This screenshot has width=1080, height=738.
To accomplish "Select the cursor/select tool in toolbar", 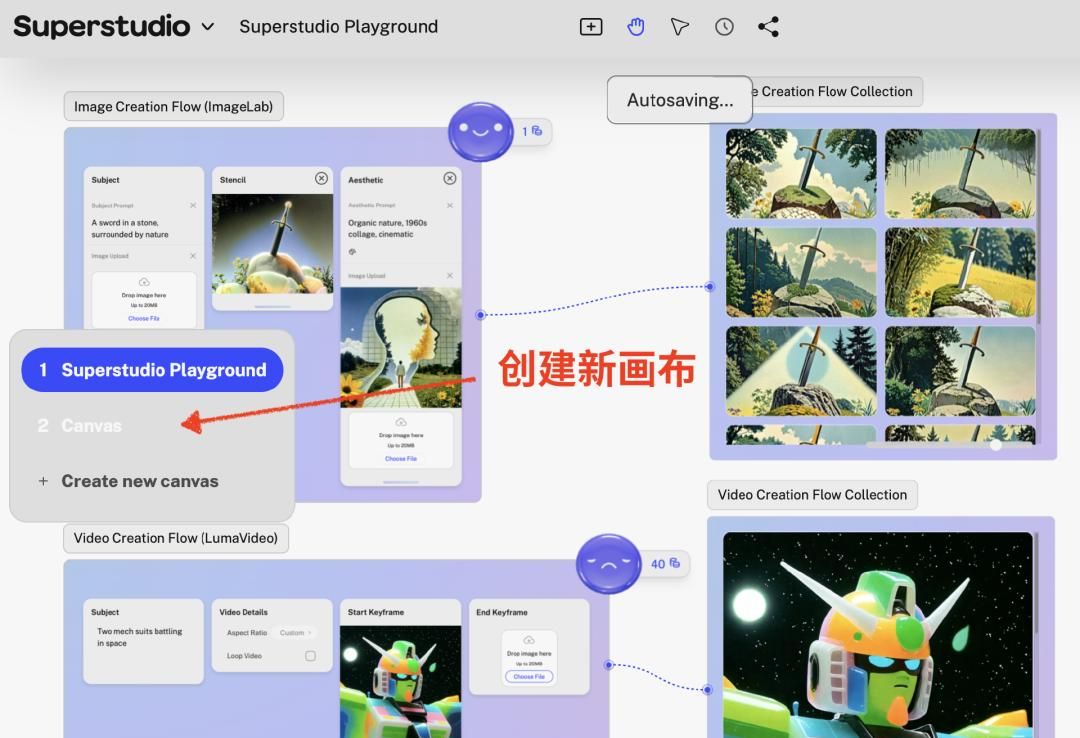I will [680, 26].
